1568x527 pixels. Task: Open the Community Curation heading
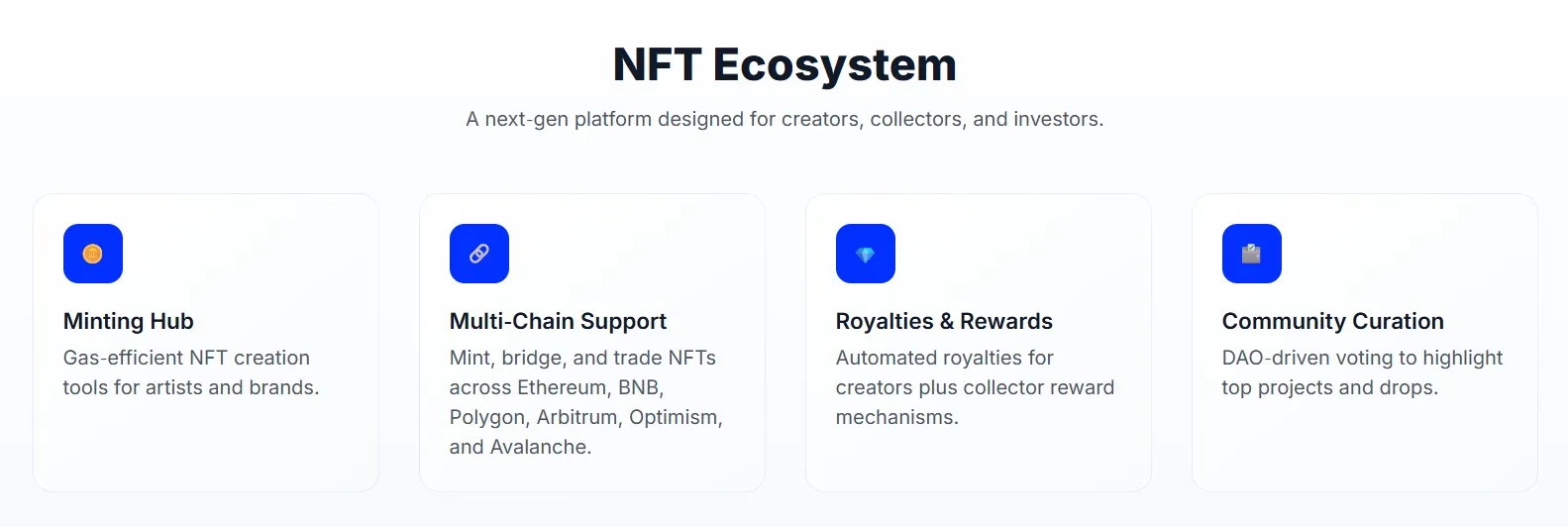(x=1332, y=321)
